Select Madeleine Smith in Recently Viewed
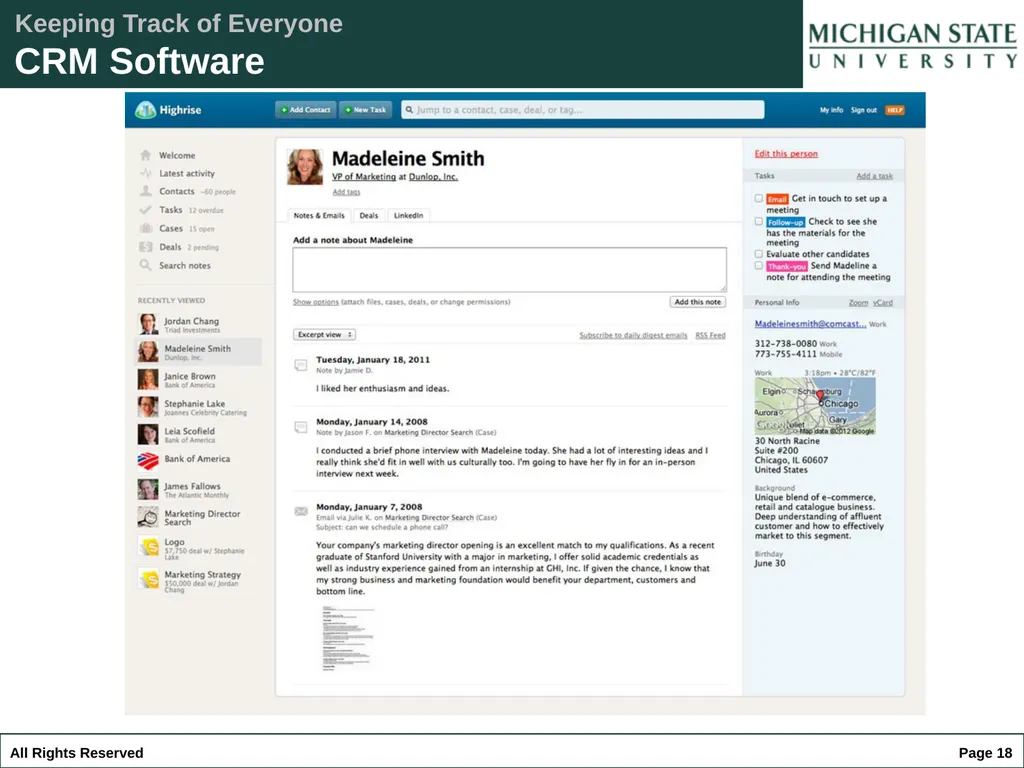 coord(199,352)
